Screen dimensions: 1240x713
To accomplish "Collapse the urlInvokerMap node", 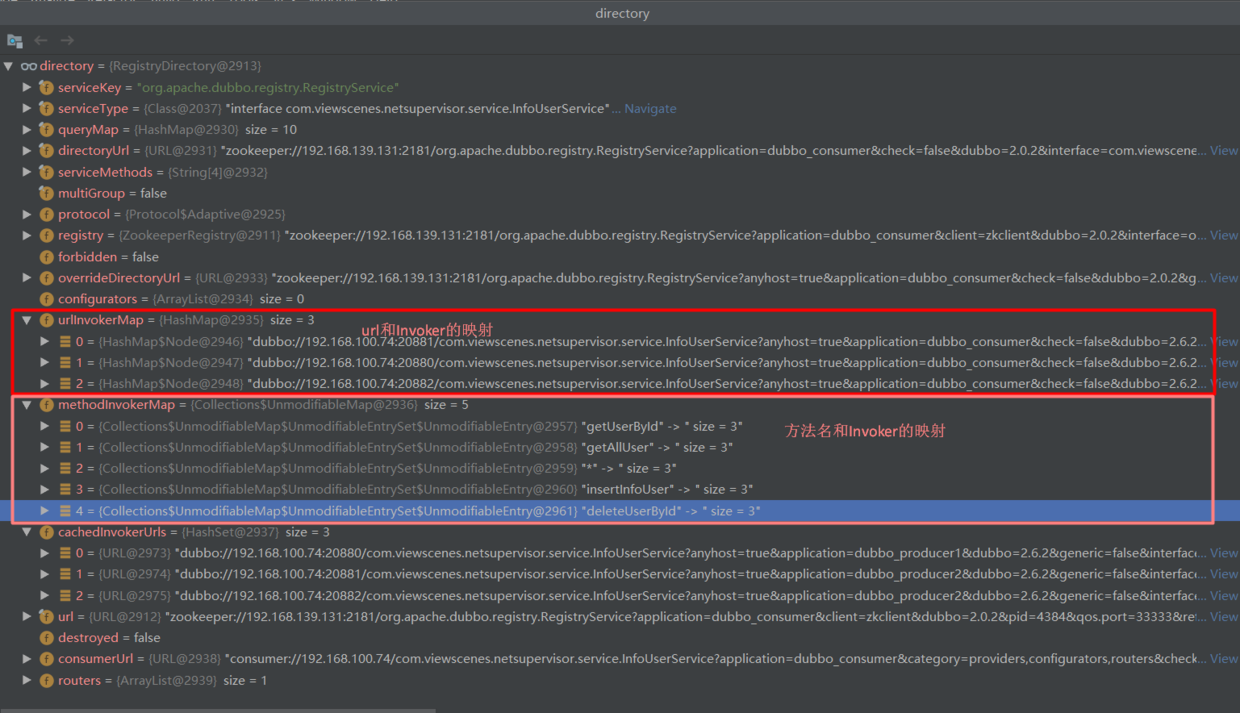I will [x=27, y=320].
